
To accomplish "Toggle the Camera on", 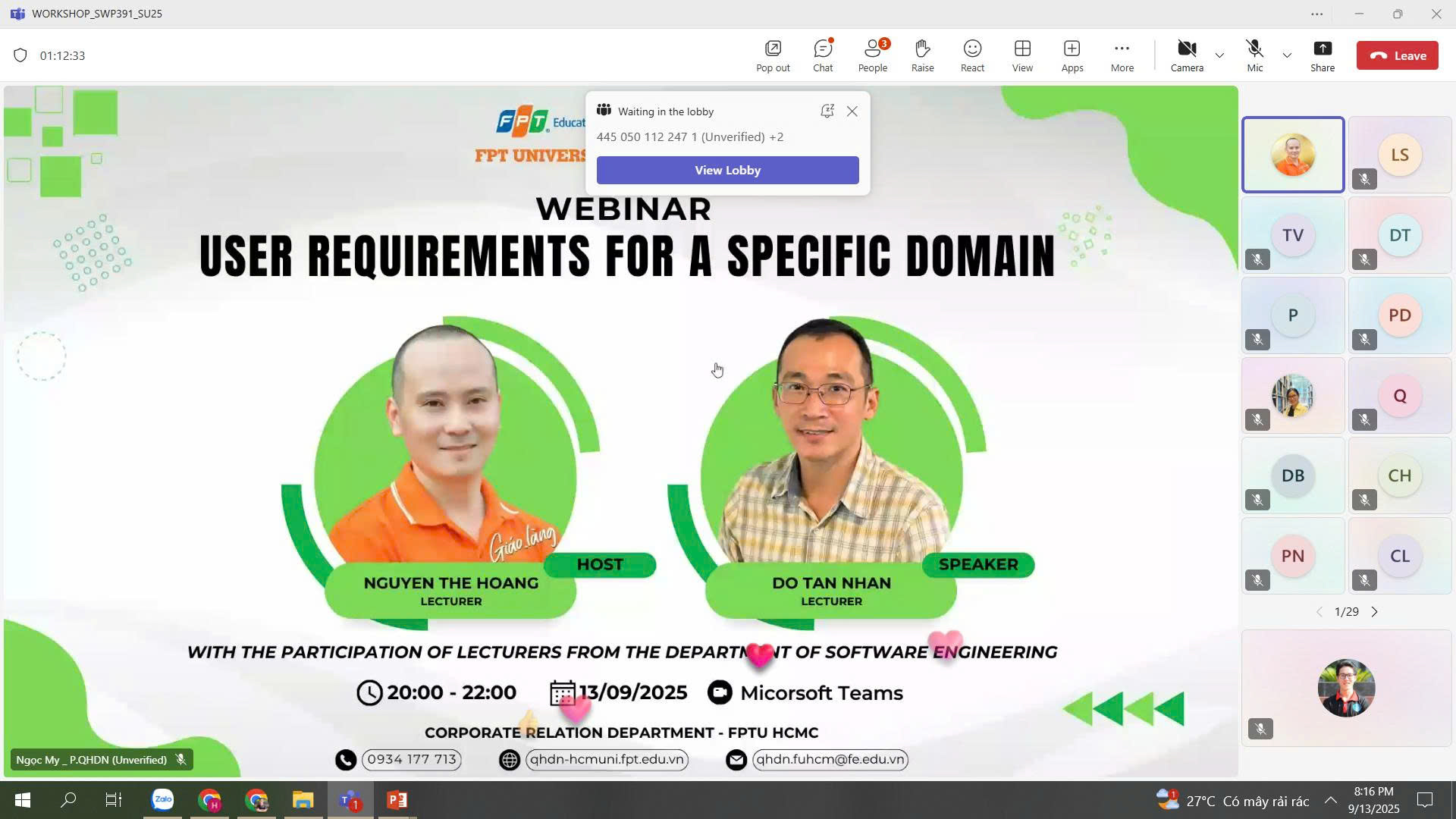I will [1187, 55].
